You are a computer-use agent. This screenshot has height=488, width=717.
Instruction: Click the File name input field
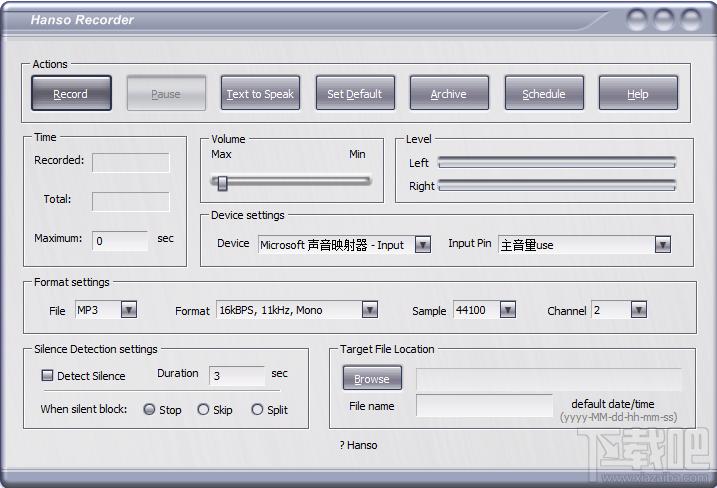pos(484,406)
